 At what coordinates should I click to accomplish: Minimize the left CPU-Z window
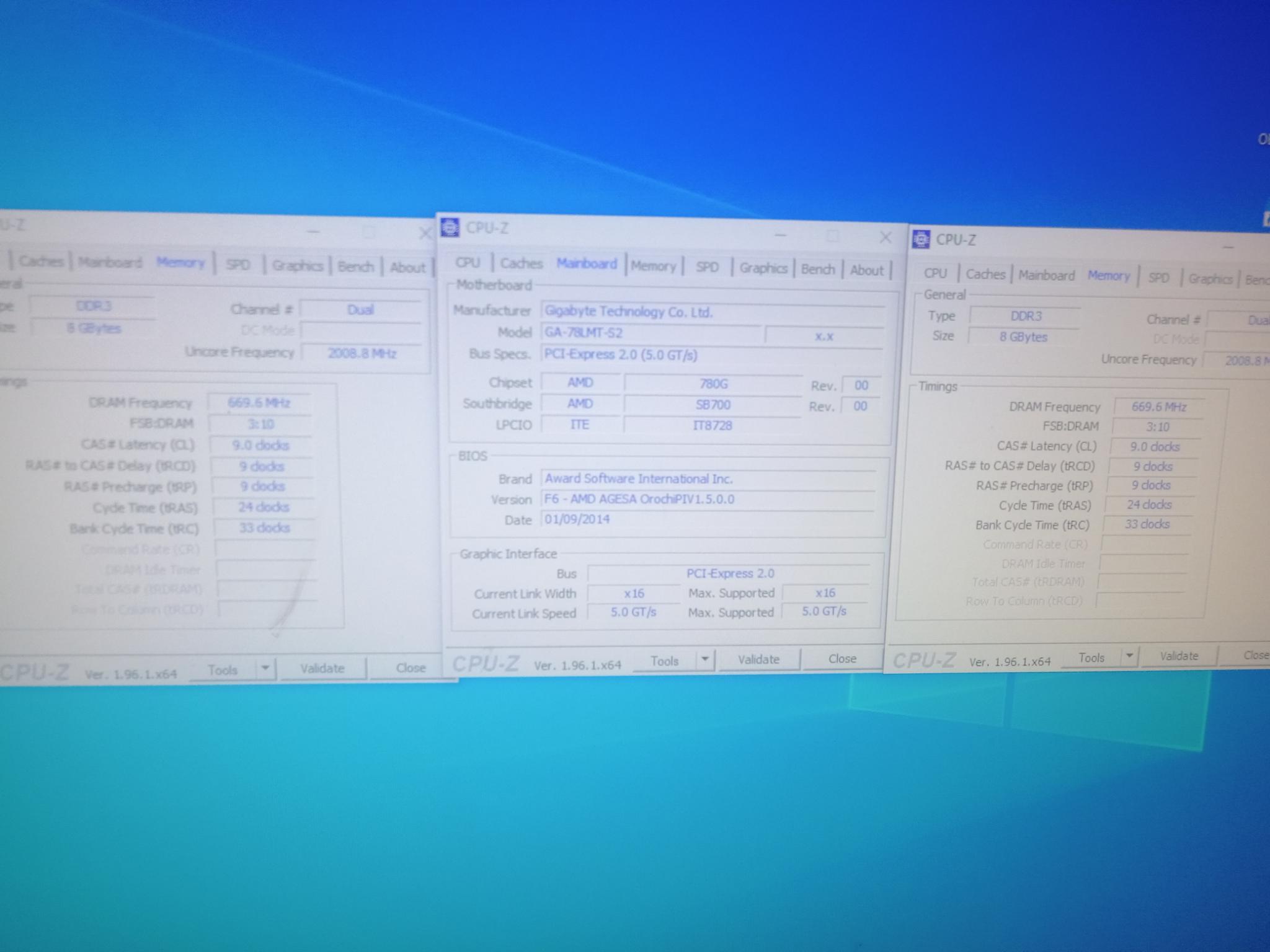tap(313, 232)
